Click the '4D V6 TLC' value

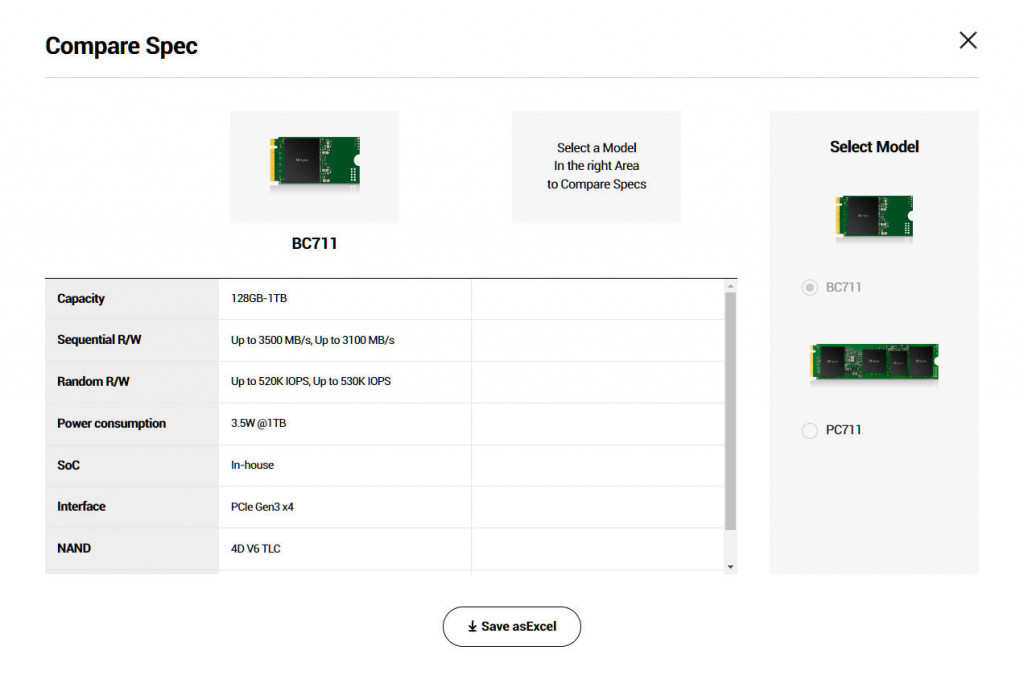tap(255, 548)
